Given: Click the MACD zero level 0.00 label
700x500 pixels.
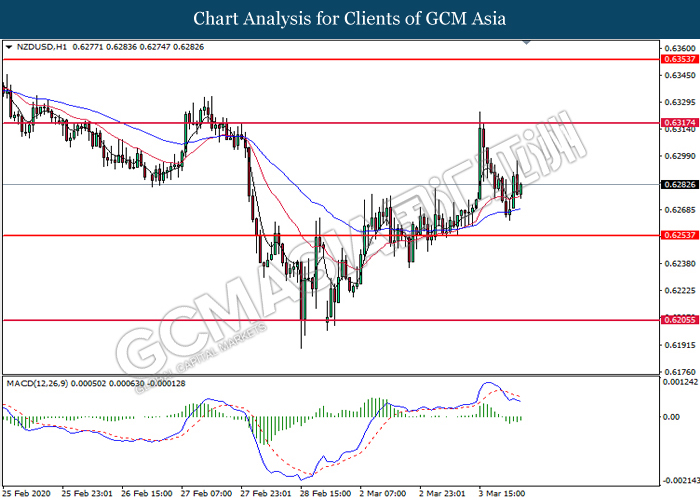Looking at the screenshot, I should point(672,417).
